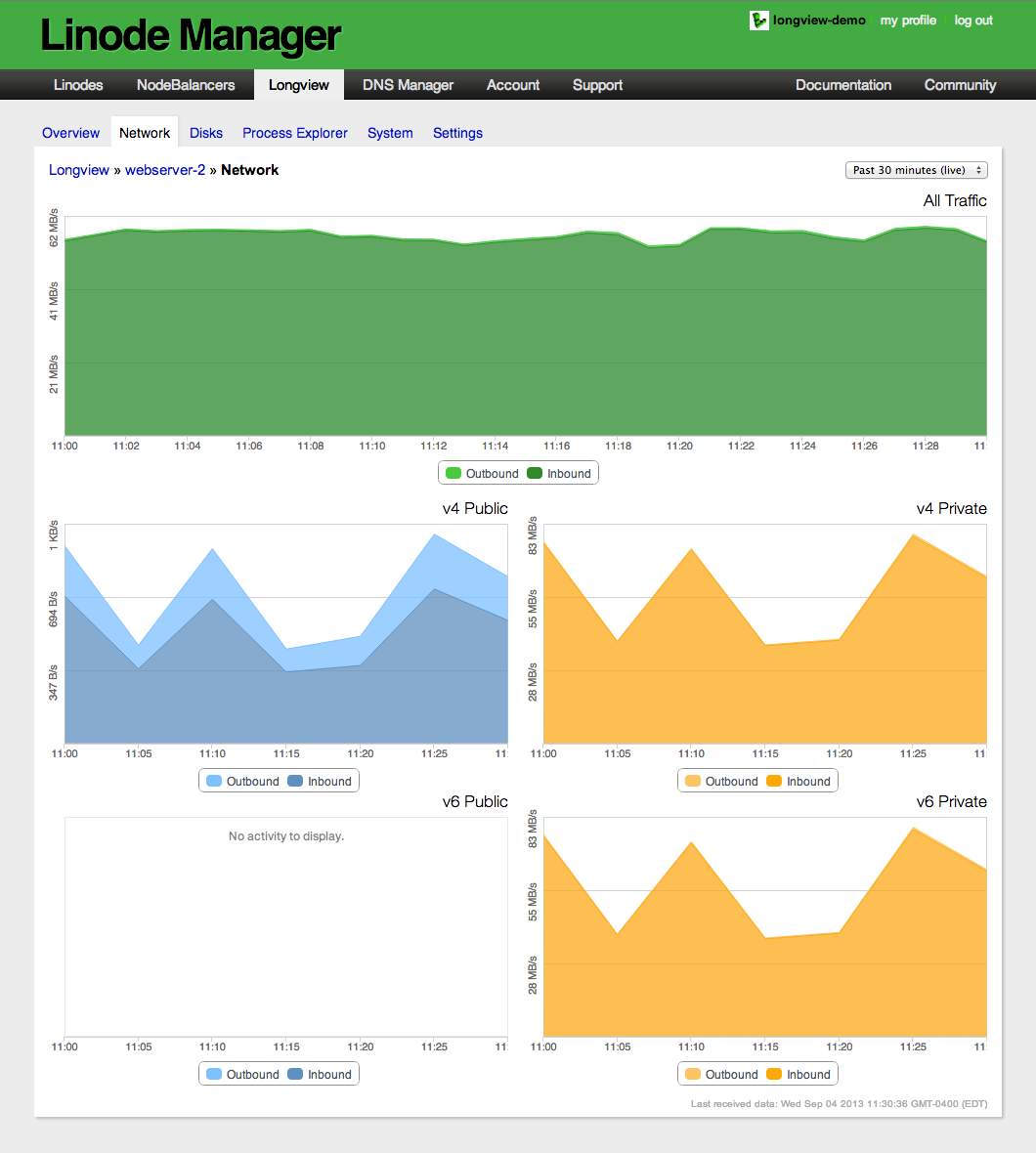Open my profile link
Viewport: 1036px width, 1153px height.
pyautogui.click(x=908, y=21)
